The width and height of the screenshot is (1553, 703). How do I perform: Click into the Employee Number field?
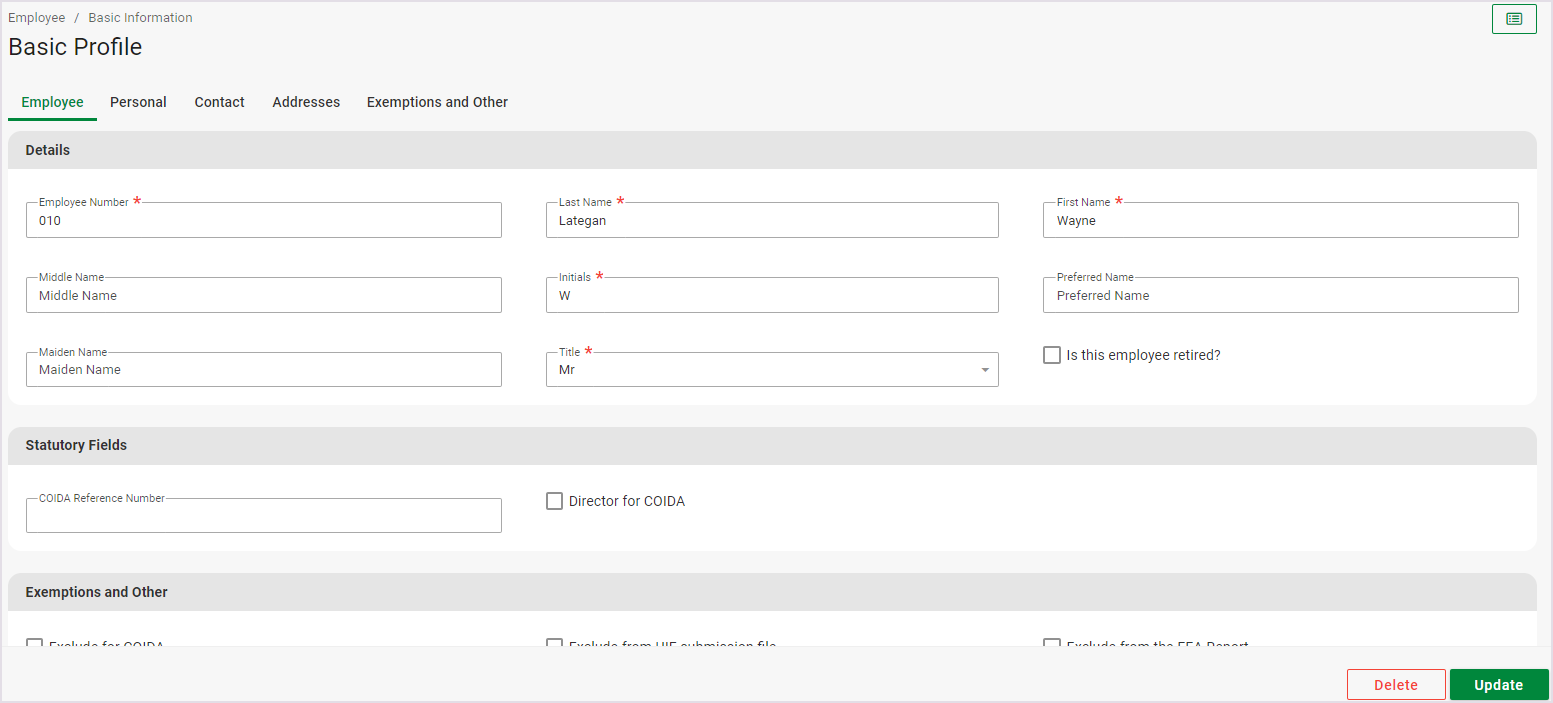coord(263,221)
